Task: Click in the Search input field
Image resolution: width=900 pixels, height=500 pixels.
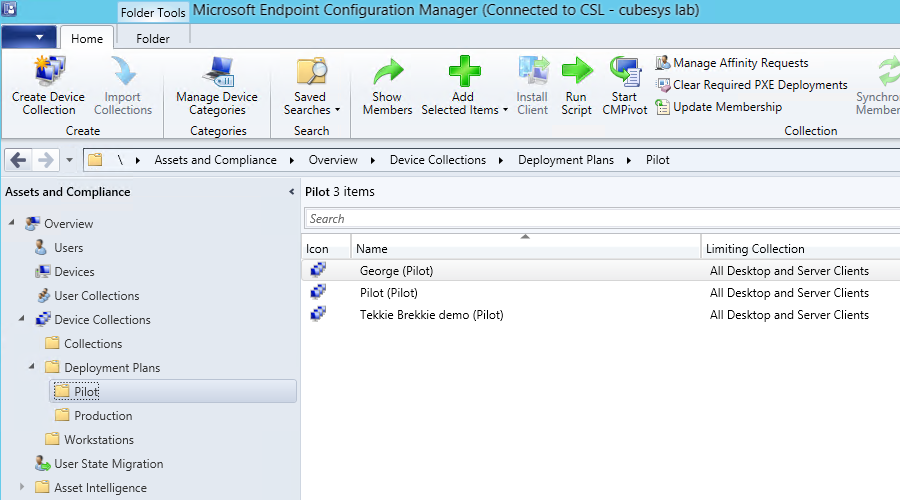Action: pyautogui.click(x=600, y=219)
